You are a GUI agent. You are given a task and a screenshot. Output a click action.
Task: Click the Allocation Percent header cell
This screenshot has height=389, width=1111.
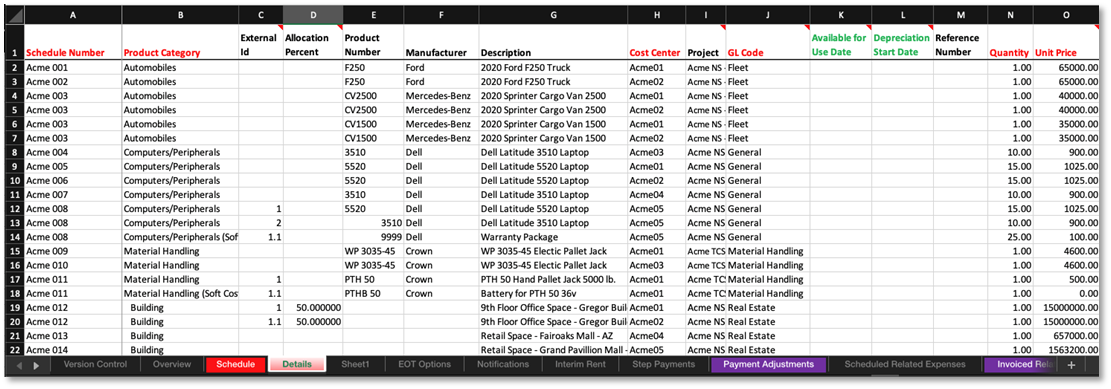point(312,43)
